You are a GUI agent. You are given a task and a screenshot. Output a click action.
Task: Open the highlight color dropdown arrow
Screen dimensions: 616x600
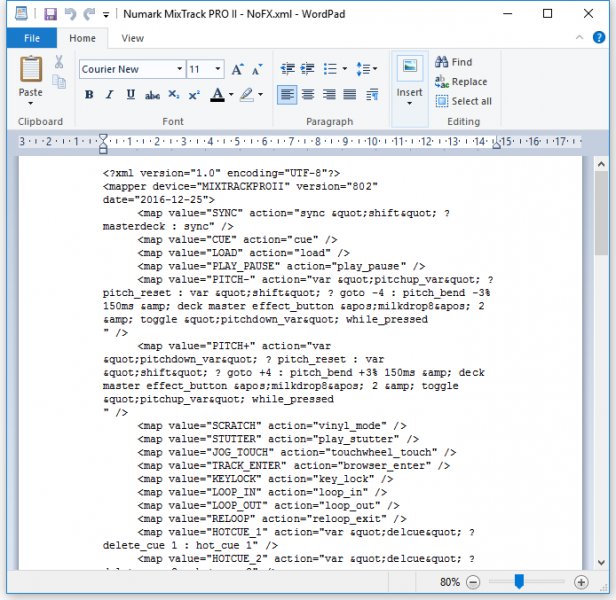click(260, 95)
